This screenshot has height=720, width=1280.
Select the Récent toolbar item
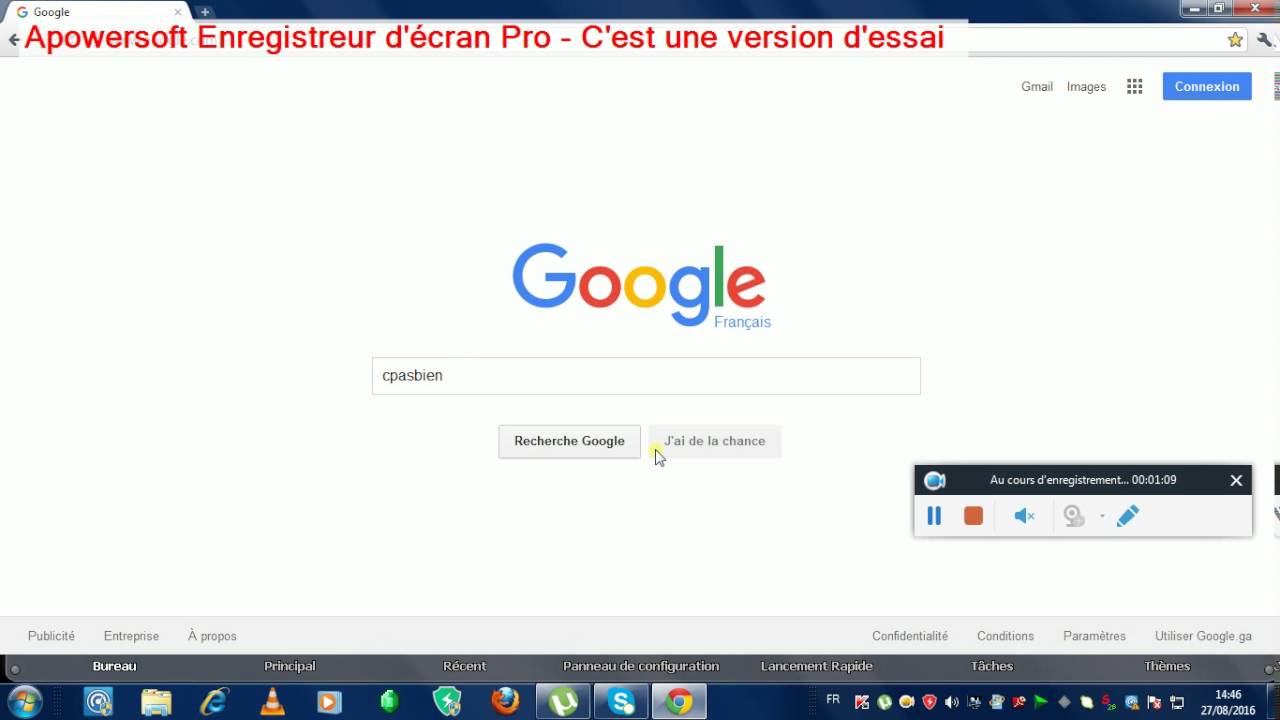(x=464, y=666)
